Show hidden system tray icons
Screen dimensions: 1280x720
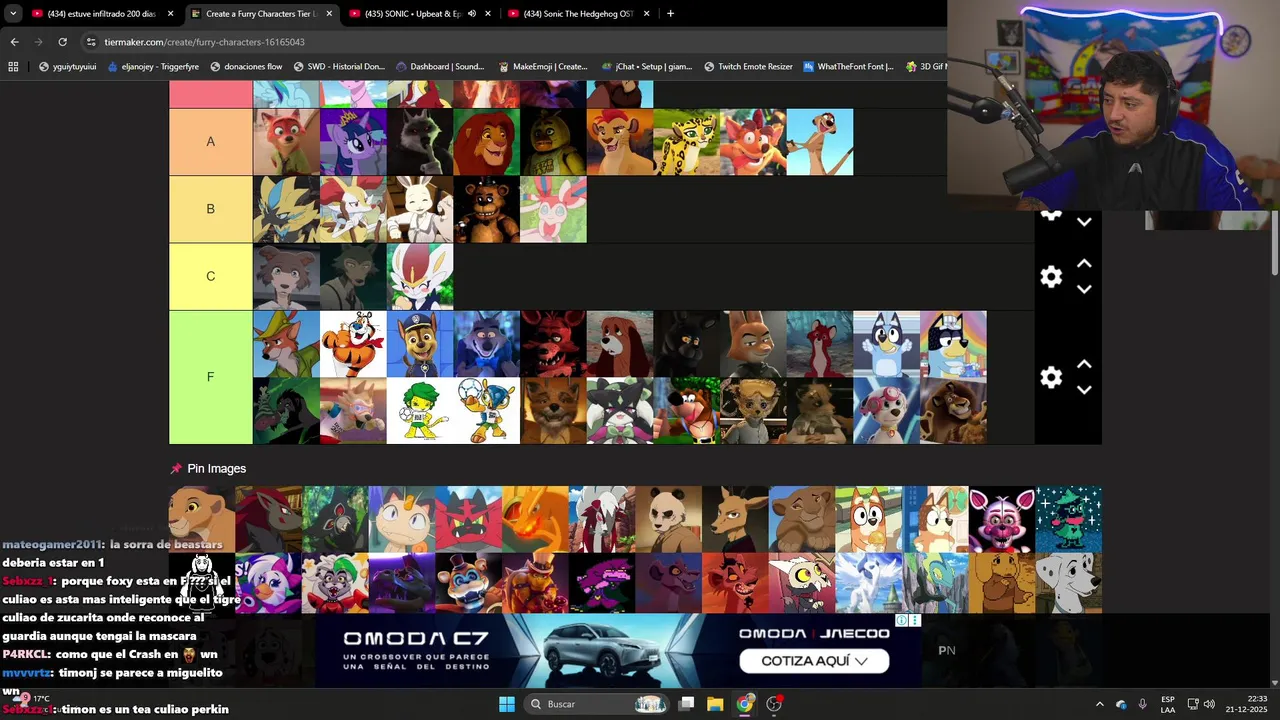pos(1100,704)
